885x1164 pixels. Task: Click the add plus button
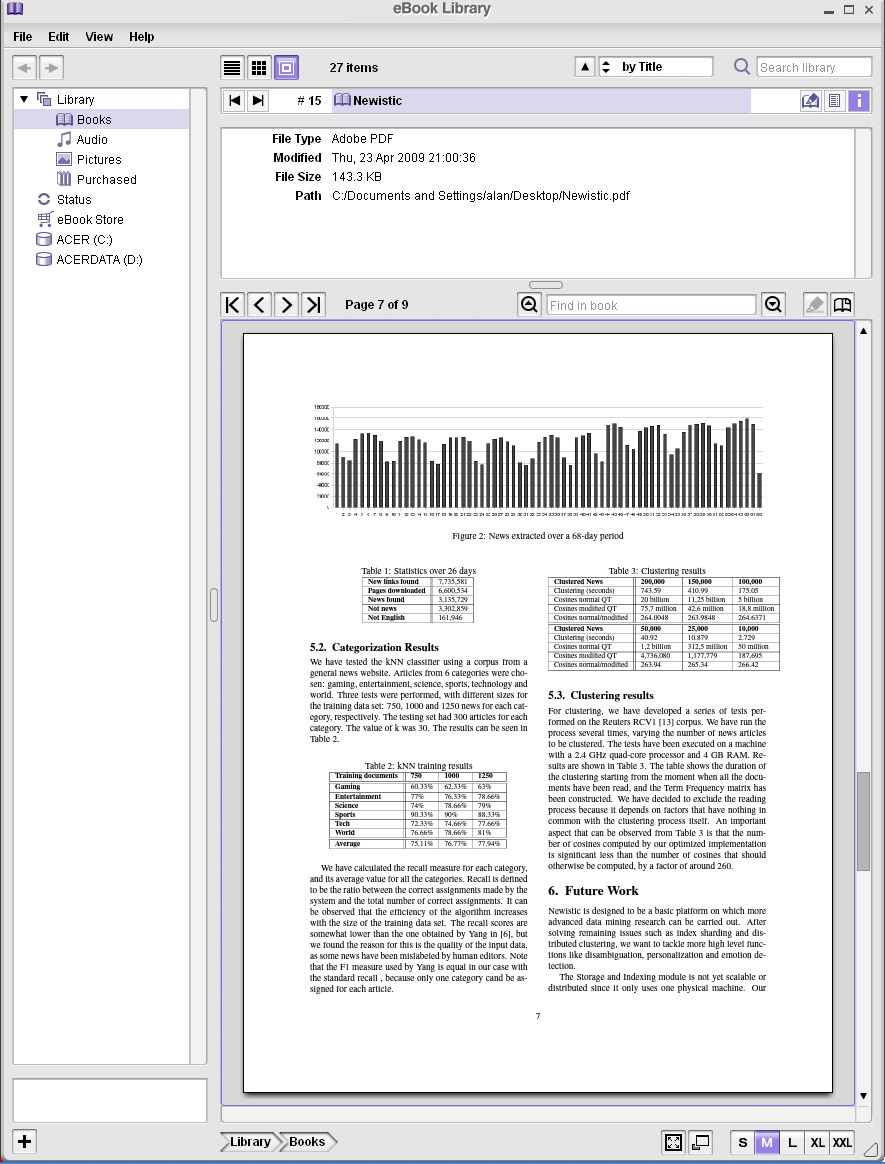click(x=25, y=1142)
